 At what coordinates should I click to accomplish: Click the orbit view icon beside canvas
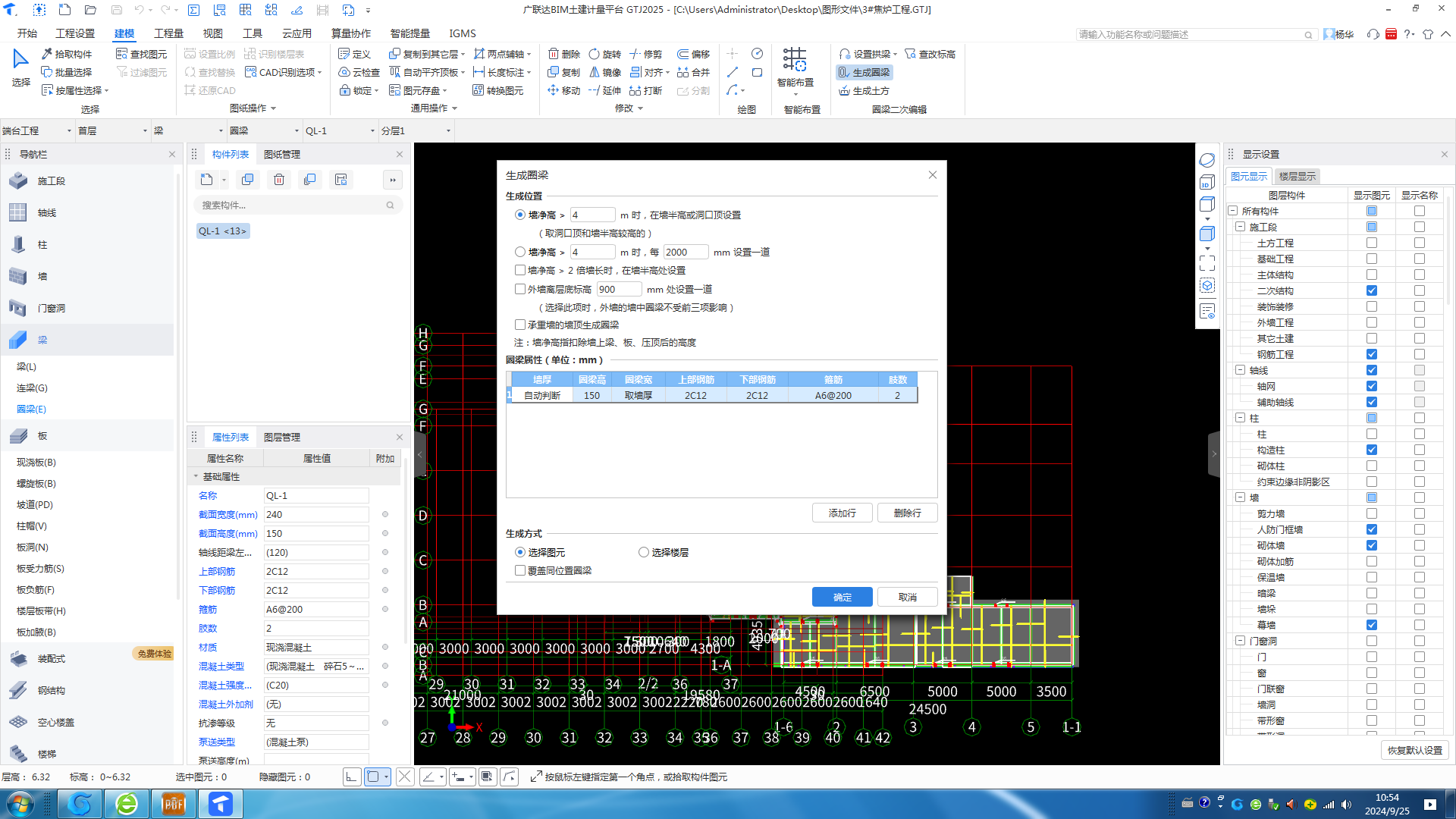point(1207,160)
